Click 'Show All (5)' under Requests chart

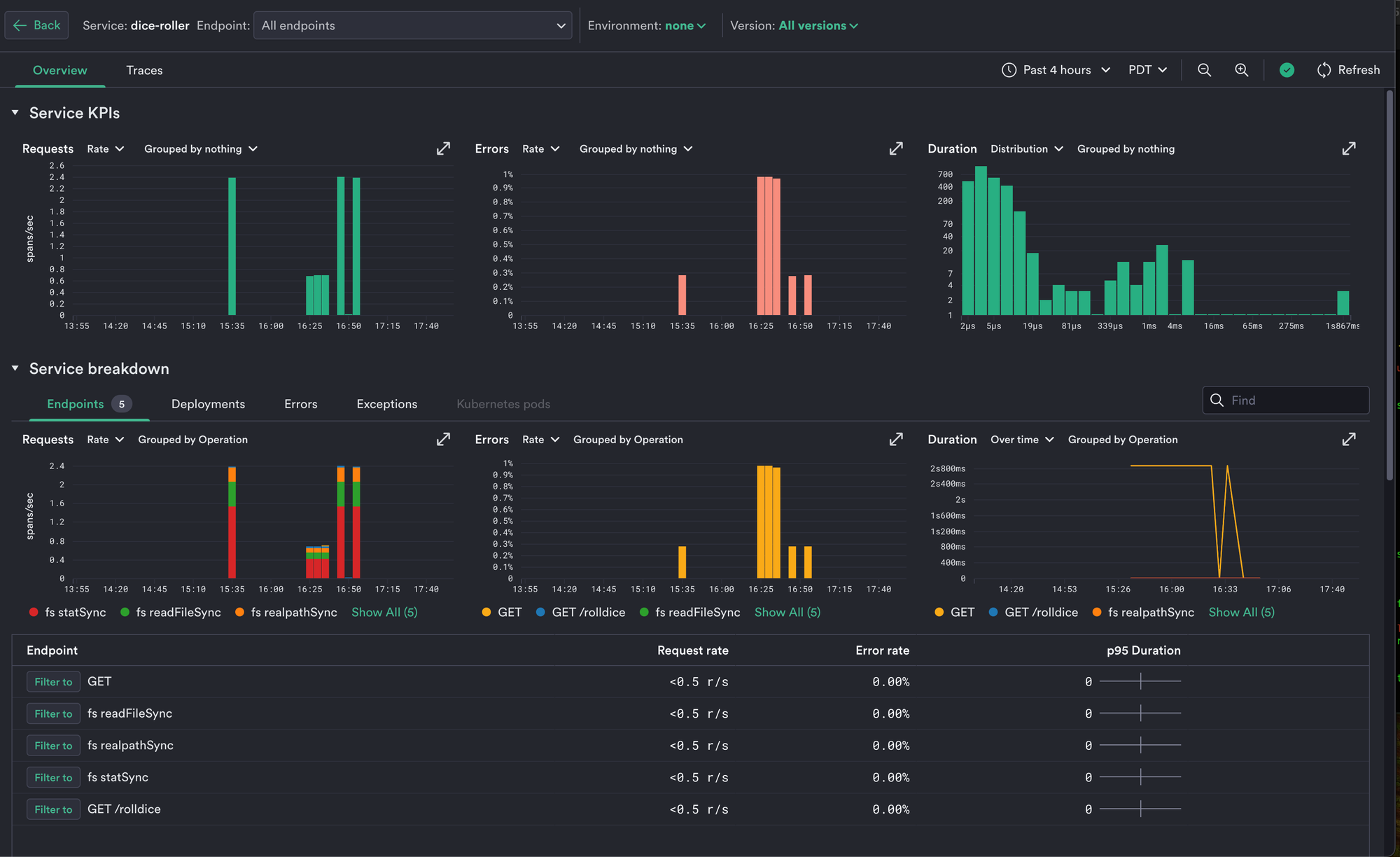[384, 612]
